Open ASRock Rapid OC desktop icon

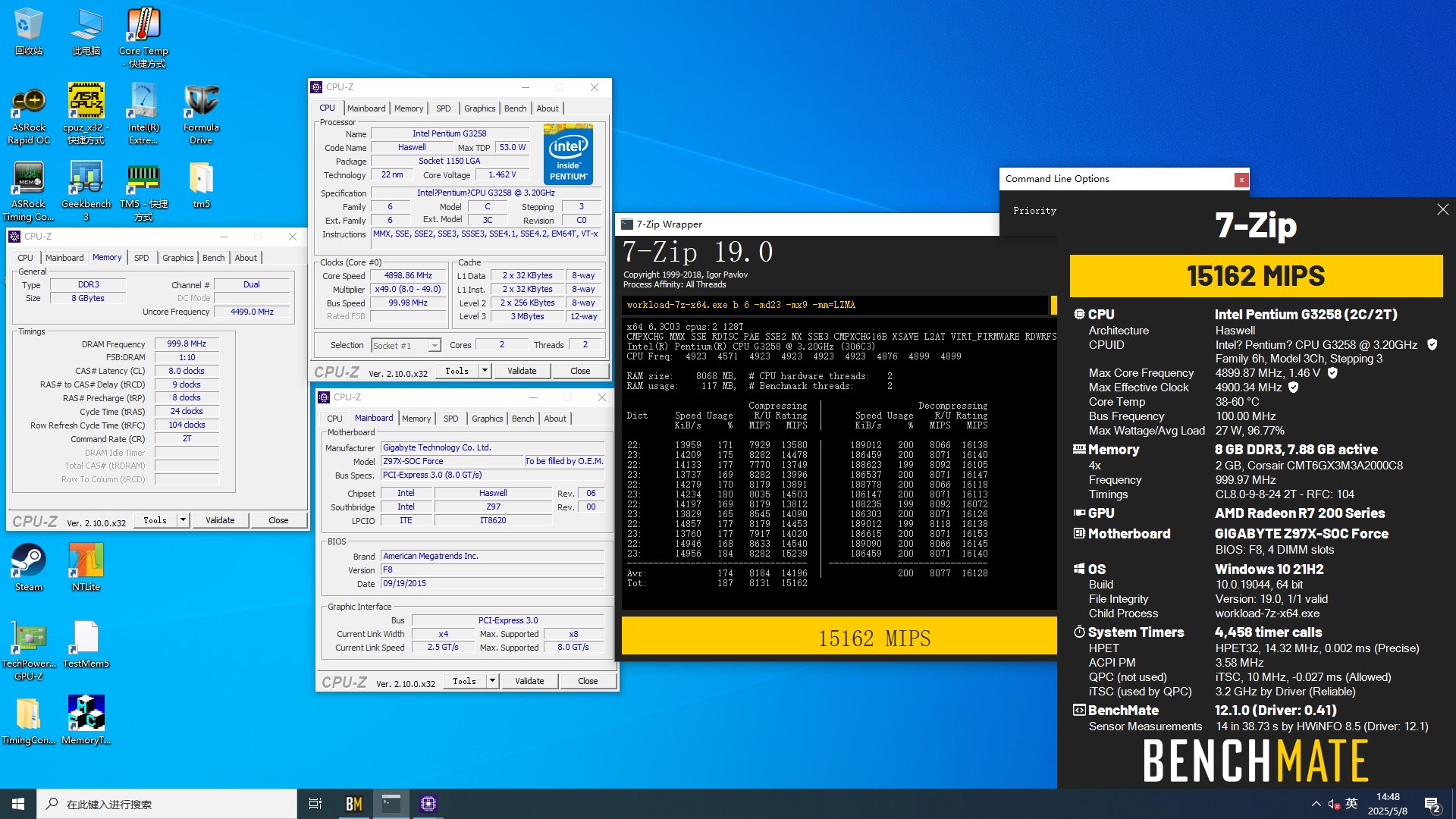click(29, 114)
